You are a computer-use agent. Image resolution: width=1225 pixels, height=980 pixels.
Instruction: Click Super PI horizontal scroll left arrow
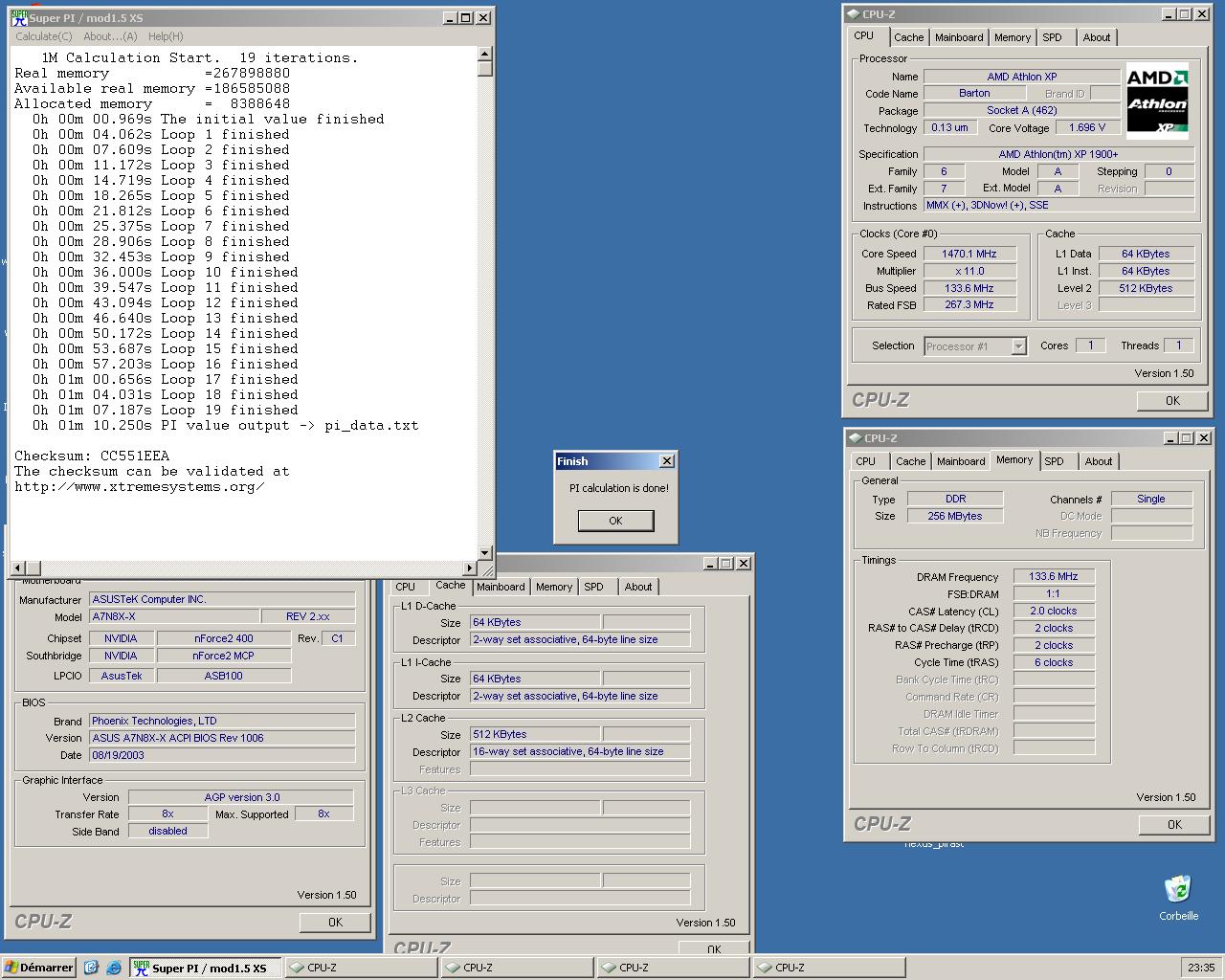[x=17, y=568]
